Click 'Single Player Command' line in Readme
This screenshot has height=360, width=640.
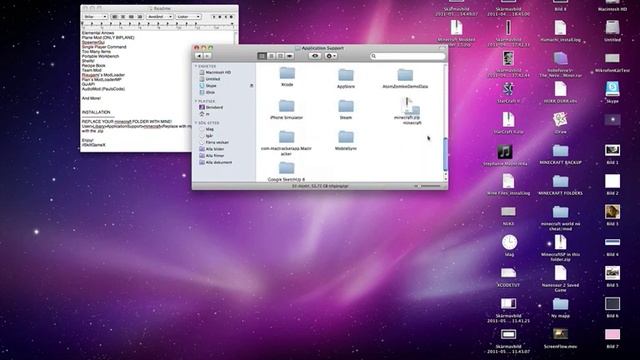pos(104,47)
